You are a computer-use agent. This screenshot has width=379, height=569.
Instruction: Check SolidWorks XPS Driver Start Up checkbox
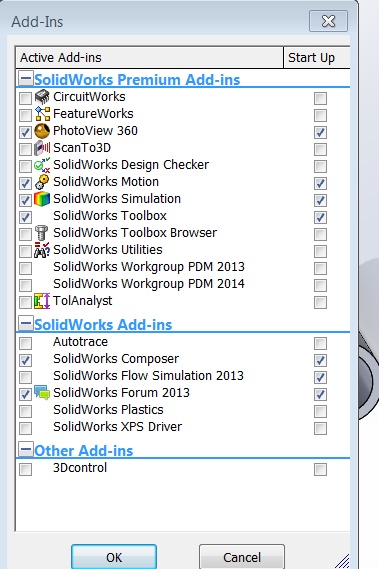point(320,429)
